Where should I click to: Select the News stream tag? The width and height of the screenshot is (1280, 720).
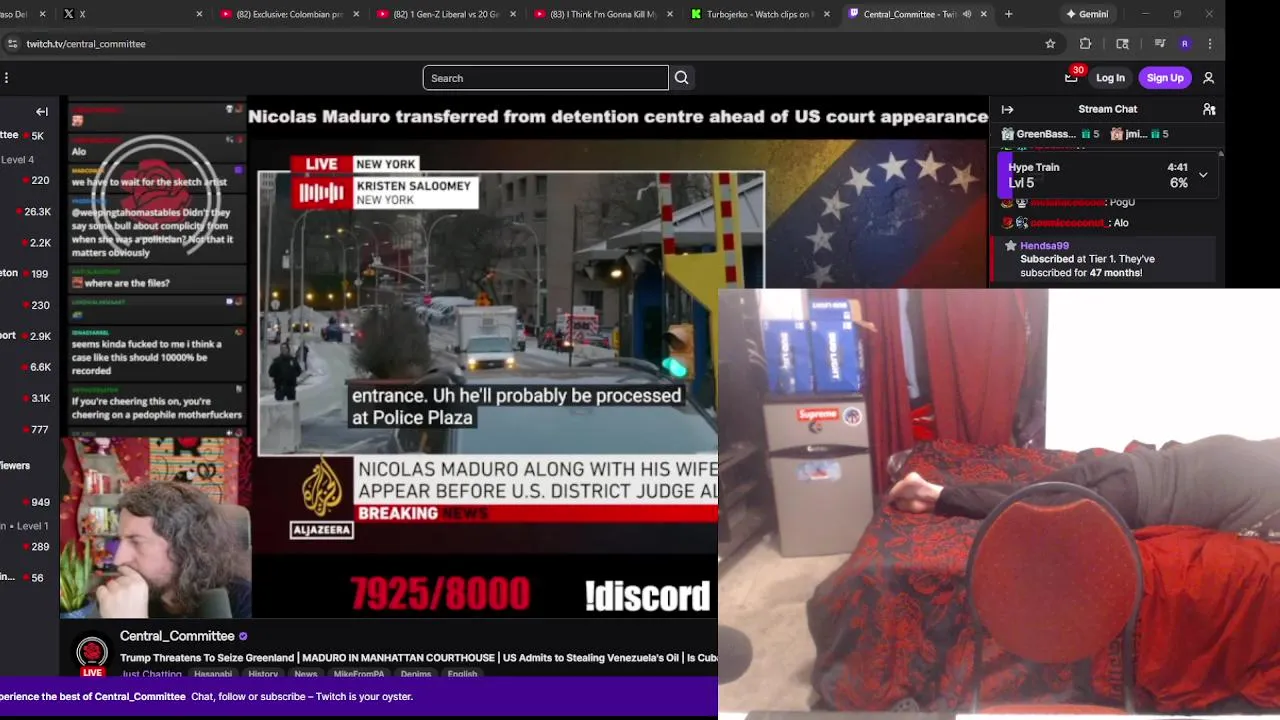(x=306, y=674)
